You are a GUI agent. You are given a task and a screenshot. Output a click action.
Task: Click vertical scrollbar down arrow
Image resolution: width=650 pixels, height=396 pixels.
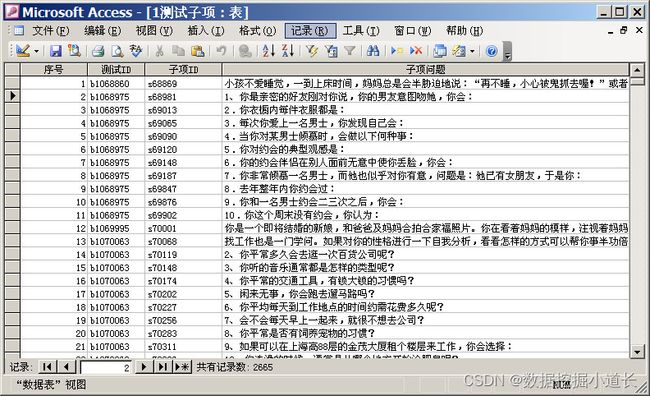pyautogui.click(x=637, y=352)
